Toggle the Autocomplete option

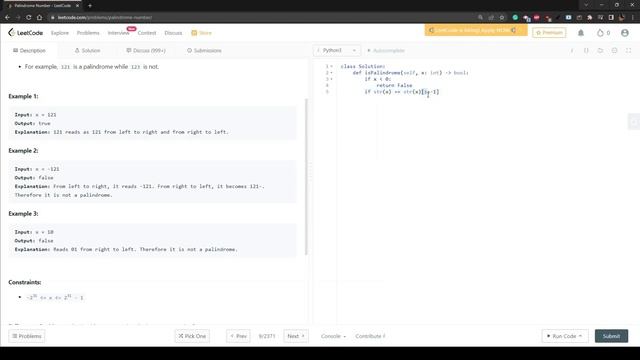[x=386, y=51]
